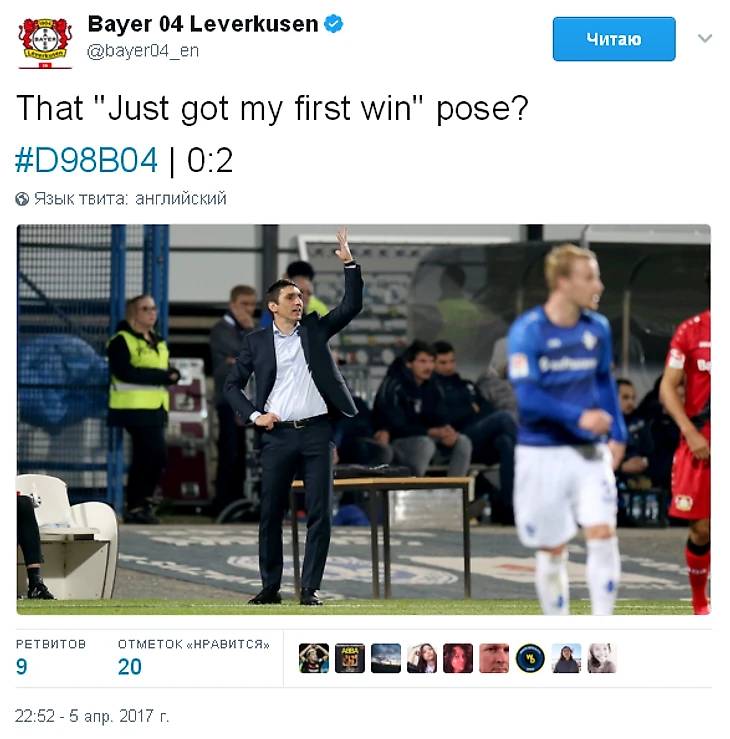Enlarge the match photo in tweet
This screenshot has width=730, height=739.
coord(363,419)
